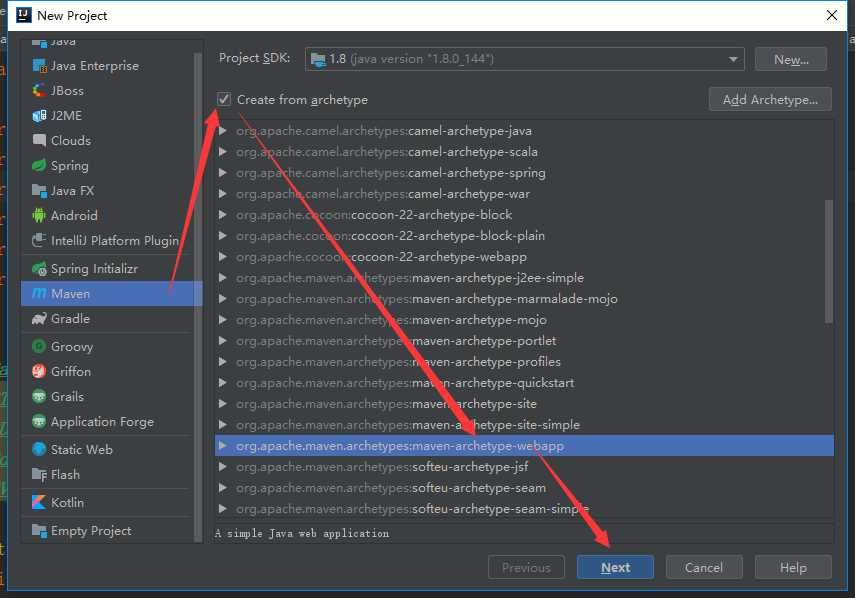This screenshot has height=598, width=855.
Task: Click the Empty Project folder icon
Action: click(x=39, y=531)
